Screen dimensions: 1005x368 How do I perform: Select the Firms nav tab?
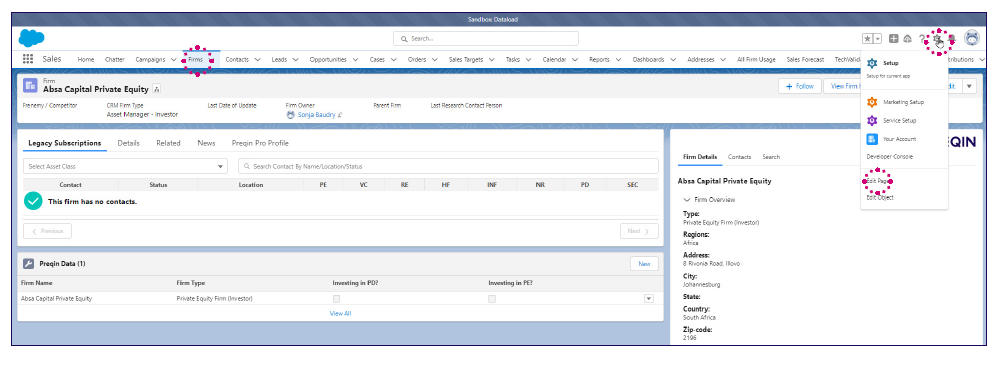coord(195,60)
